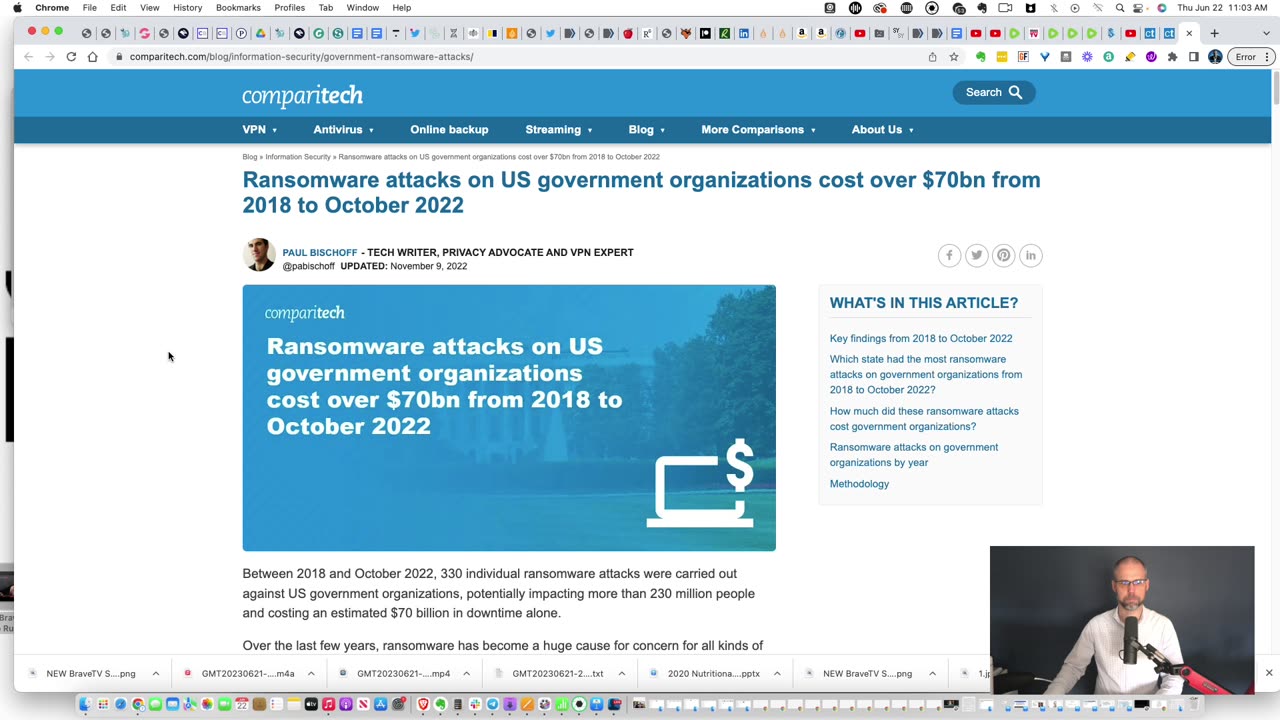
Task: Open the Chrome profile avatar
Action: [1215, 57]
